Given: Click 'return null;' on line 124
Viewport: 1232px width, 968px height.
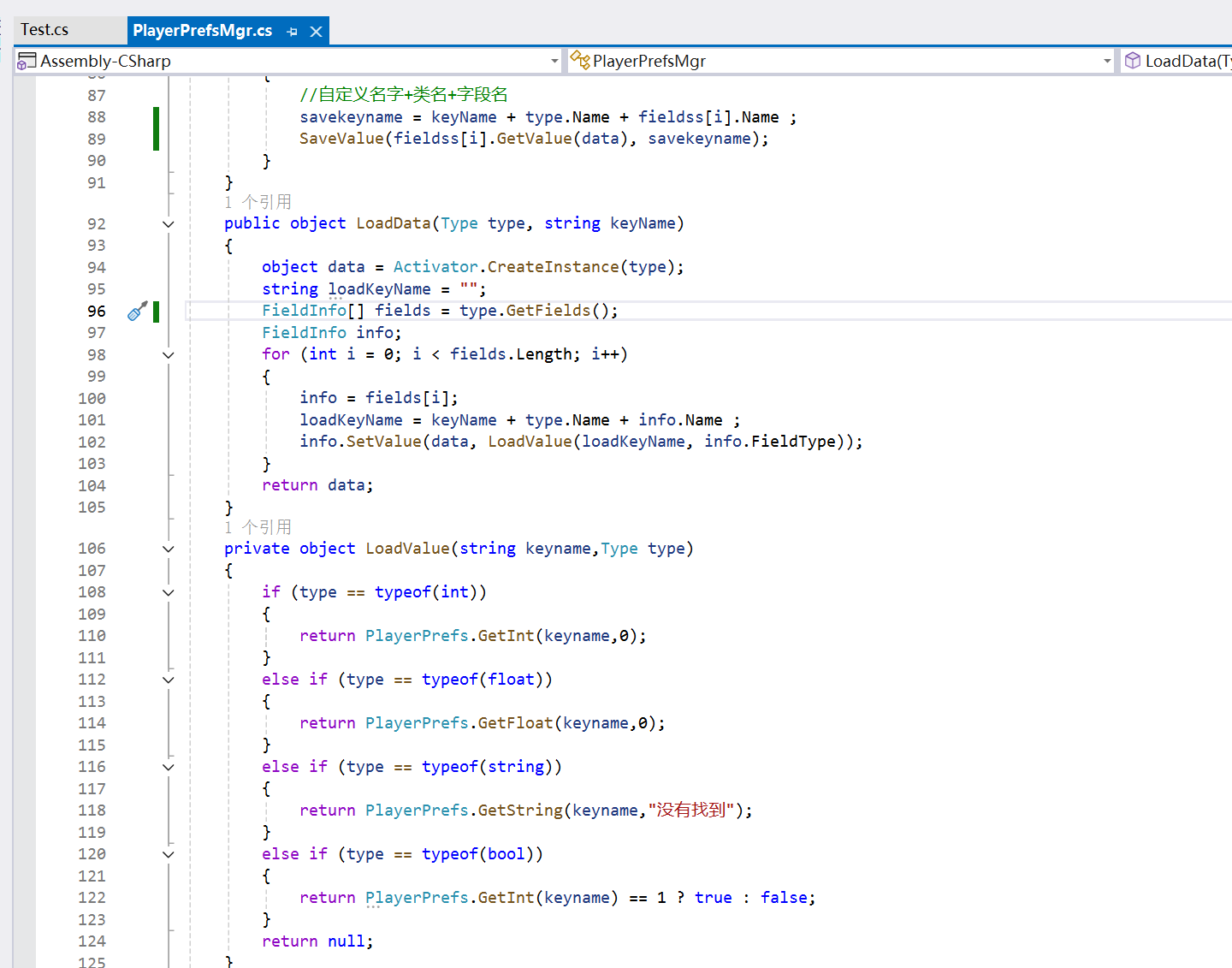Looking at the screenshot, I should [317, 941].
